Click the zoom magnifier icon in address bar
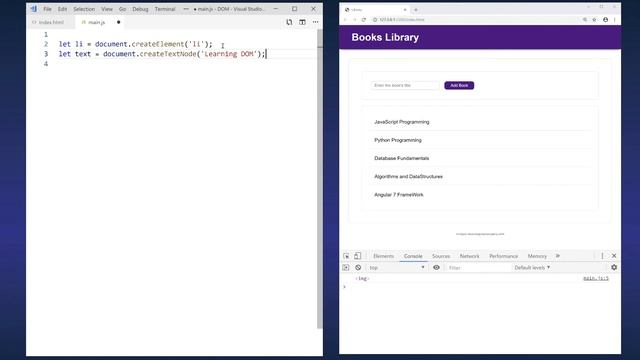This screenshot has width=640, height=360. pos(585,20)
